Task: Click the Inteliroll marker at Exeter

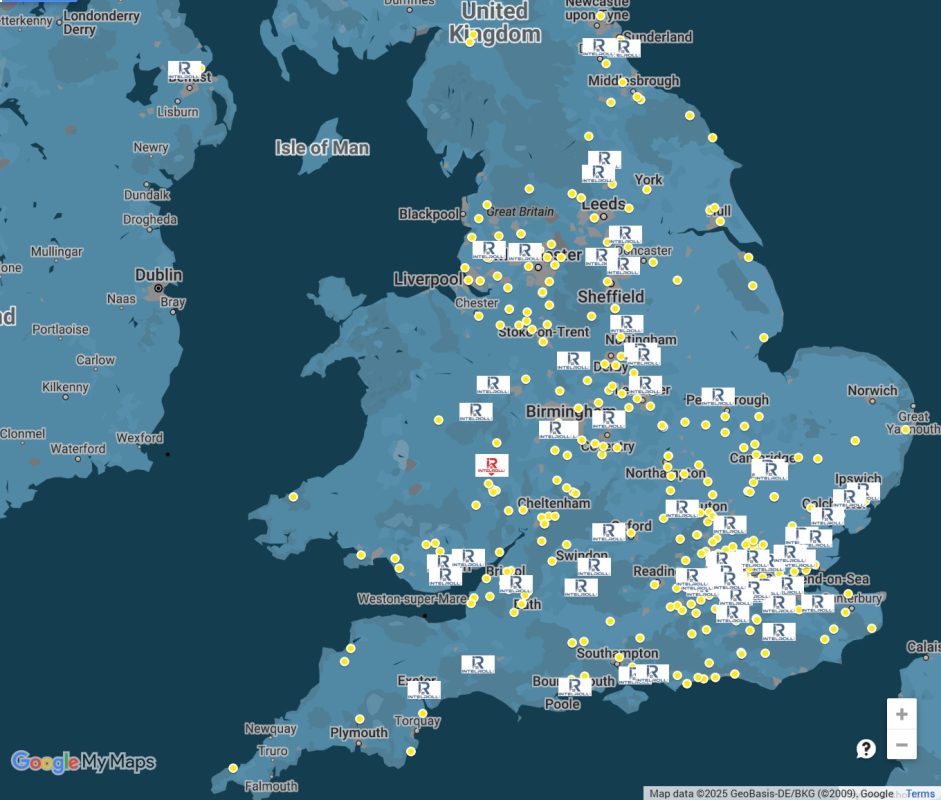Action: pos(423,690)
